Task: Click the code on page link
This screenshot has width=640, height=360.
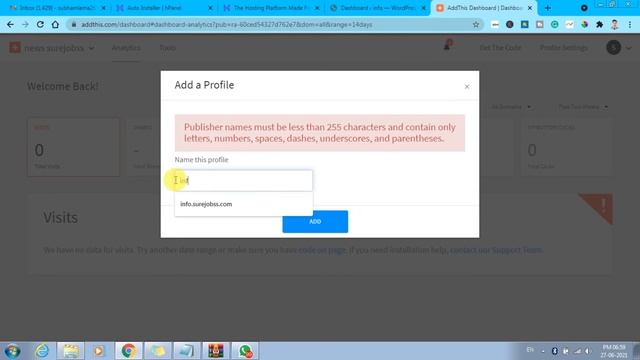Action: pyautogui.click(x=322, y=250)
